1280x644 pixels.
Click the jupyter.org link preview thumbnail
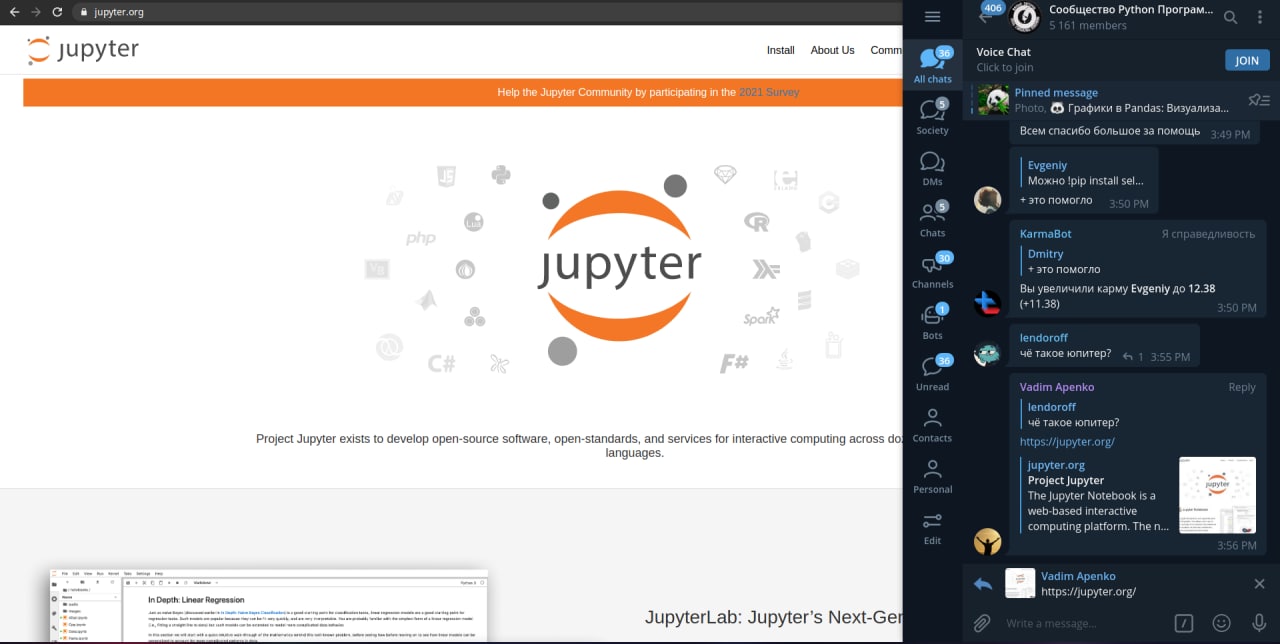click(1217, 495)
